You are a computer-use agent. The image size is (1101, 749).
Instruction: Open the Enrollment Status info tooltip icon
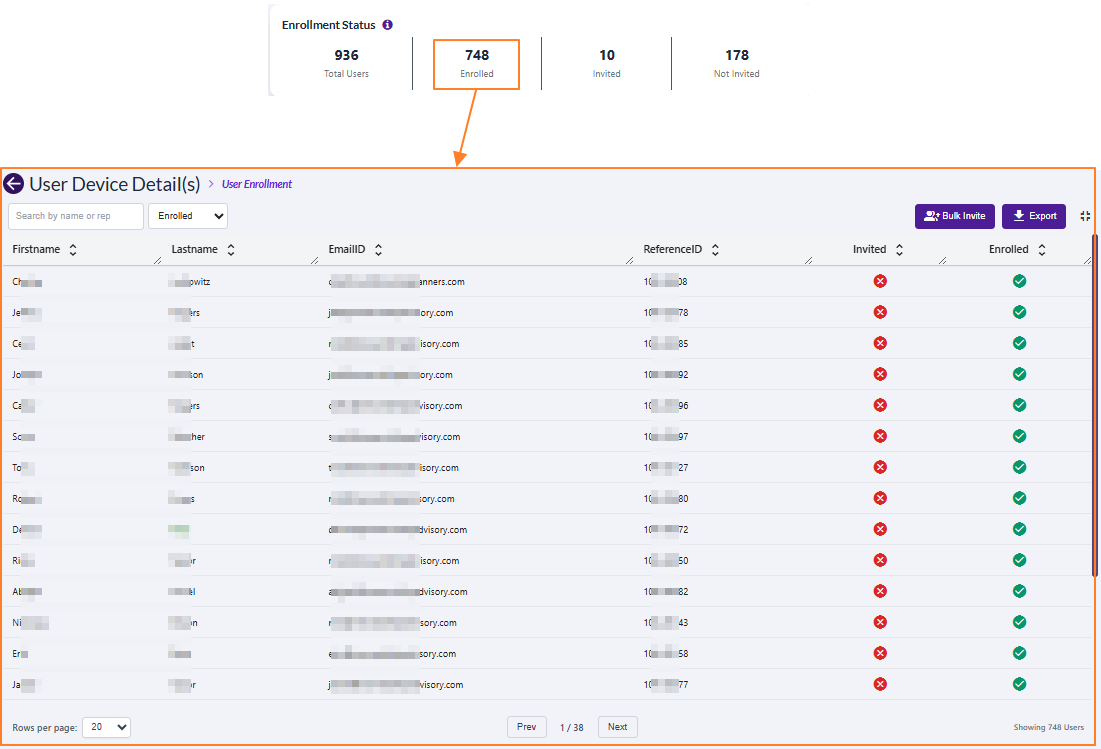(x=388, y=25)
